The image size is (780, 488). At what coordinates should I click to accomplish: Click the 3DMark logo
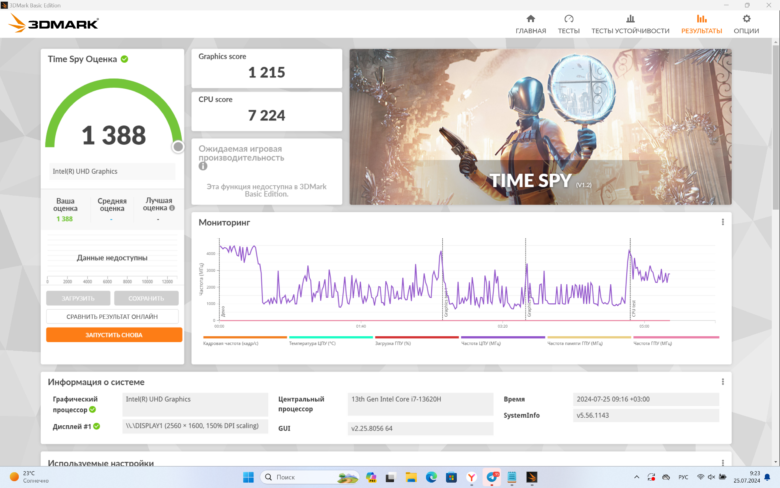pos(54,23)
